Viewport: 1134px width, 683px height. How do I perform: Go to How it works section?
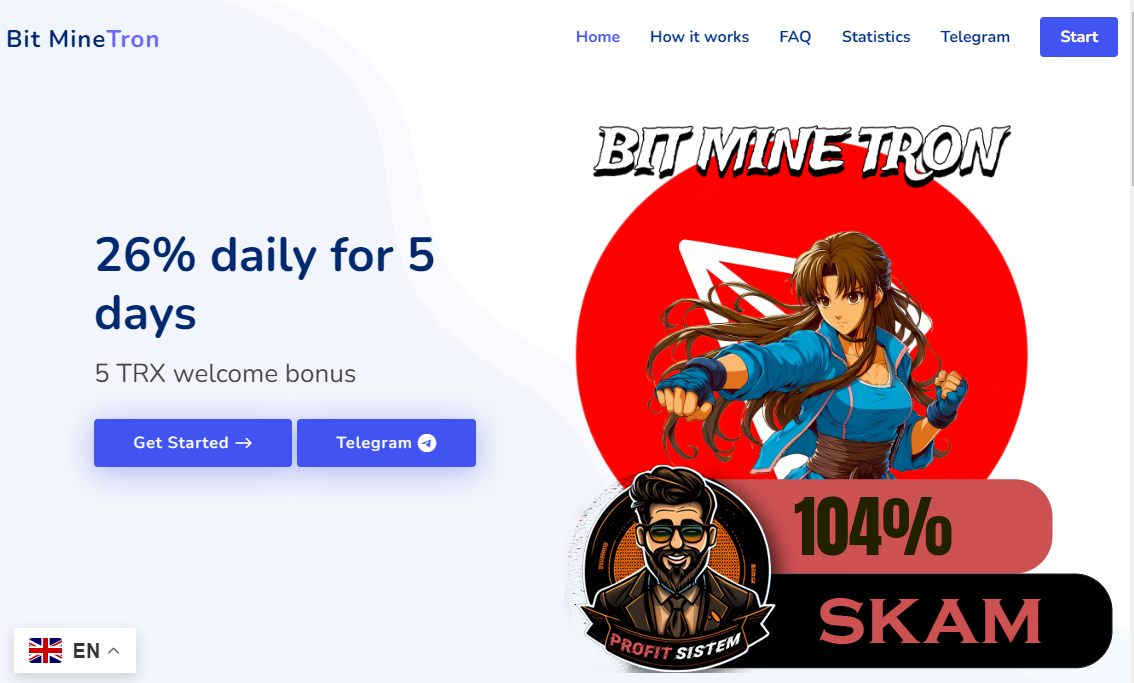coord(699,37)
